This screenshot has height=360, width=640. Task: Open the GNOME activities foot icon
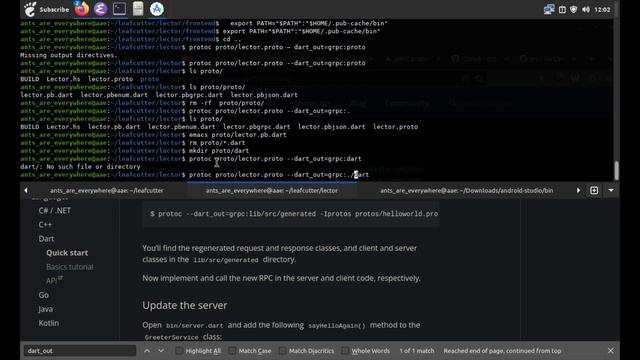[30, 9]
